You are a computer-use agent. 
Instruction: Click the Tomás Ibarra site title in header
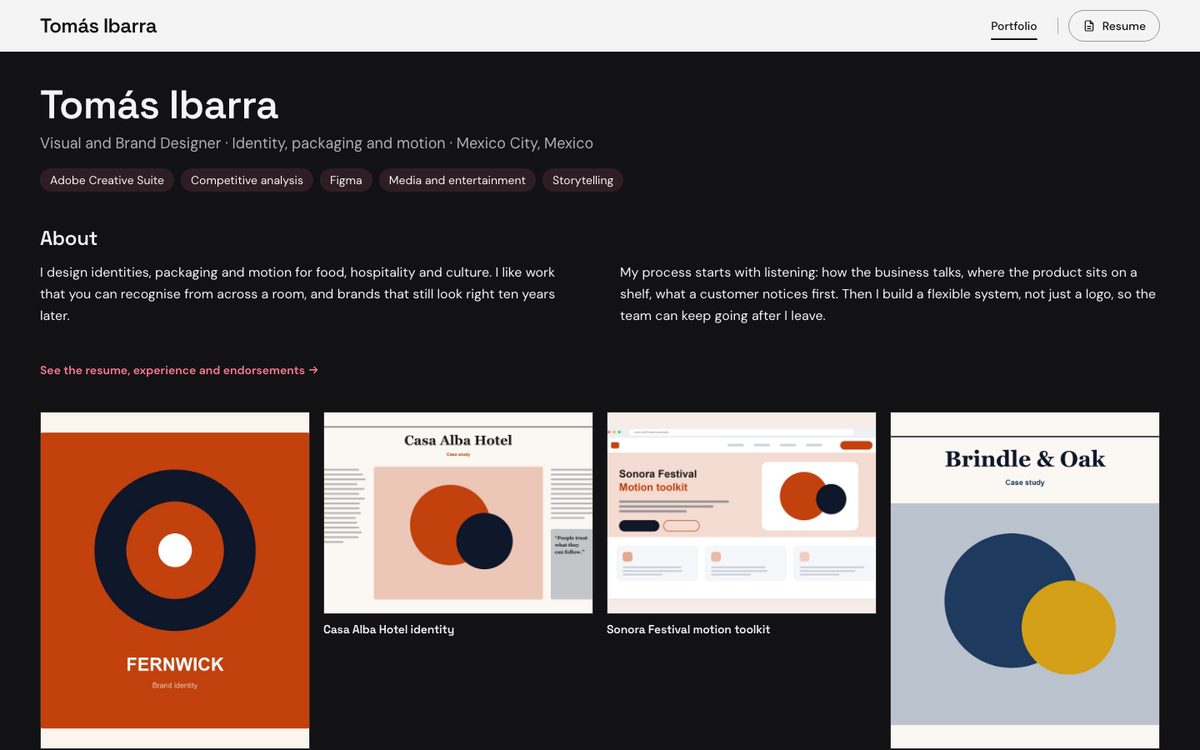pyautogui.click(x=98, y=26)
